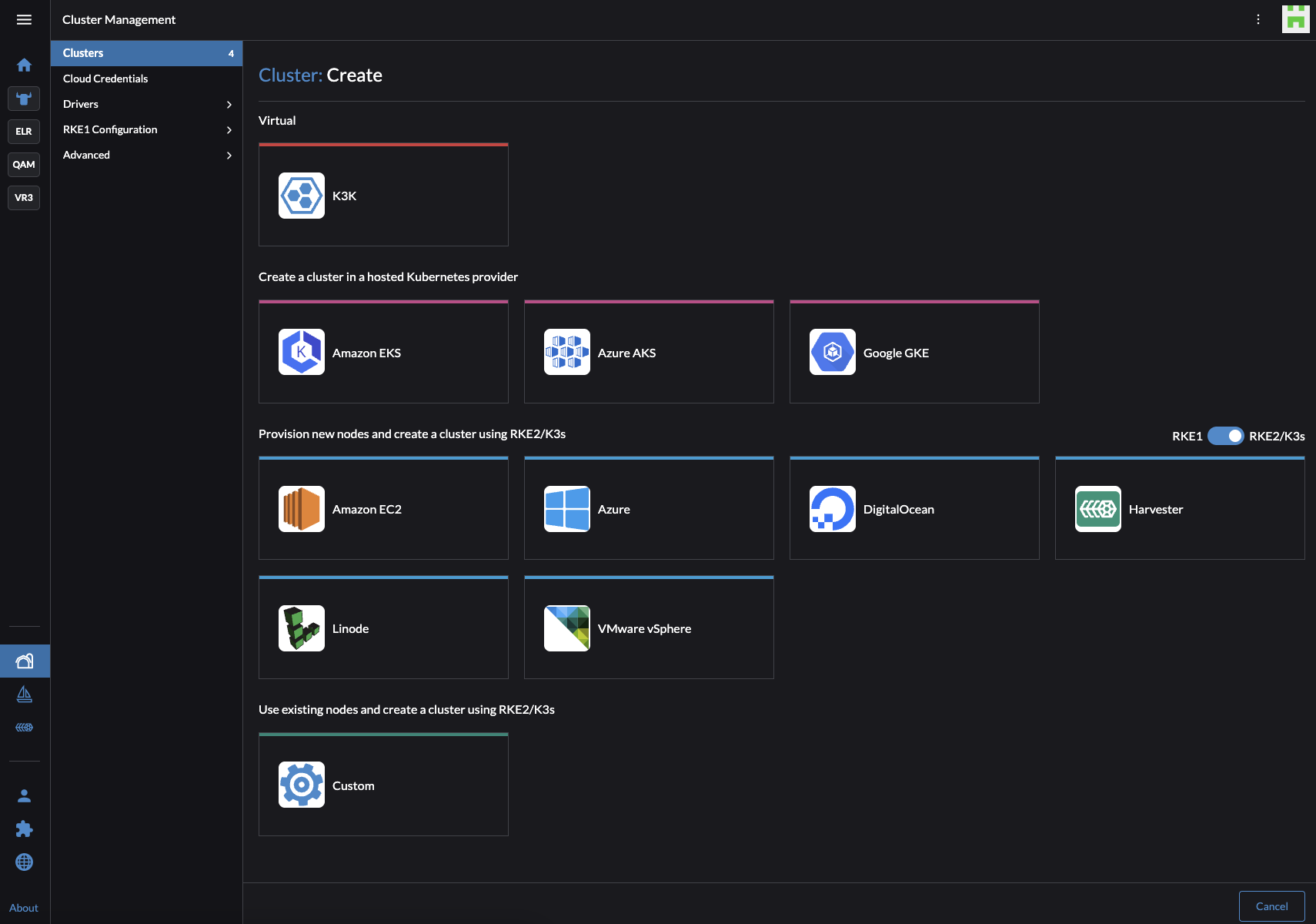
Task: Open the hamburger navigation menu
Action: 24,20
